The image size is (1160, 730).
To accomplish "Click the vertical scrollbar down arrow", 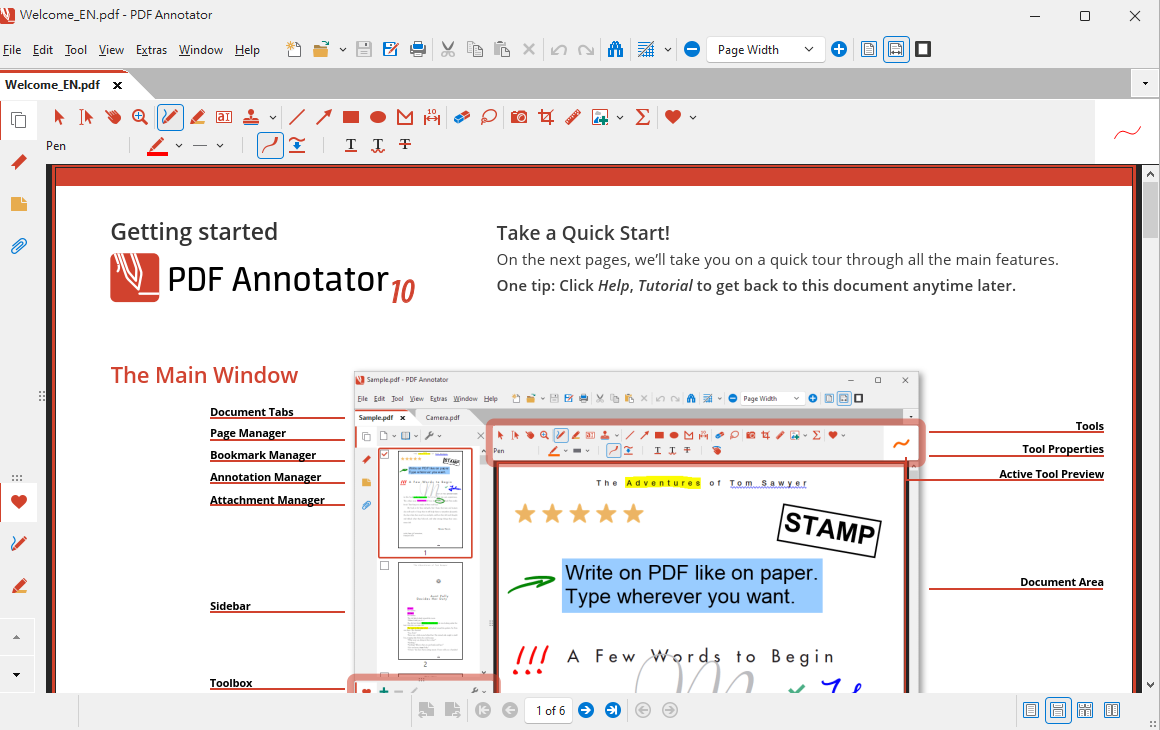I will 1150,685.
